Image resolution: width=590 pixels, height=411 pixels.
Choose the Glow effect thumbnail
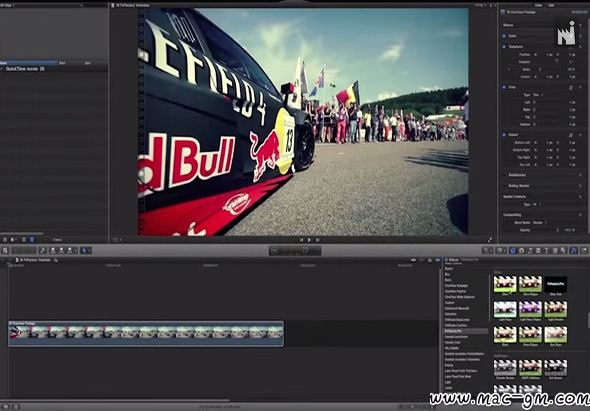(505, 284)
